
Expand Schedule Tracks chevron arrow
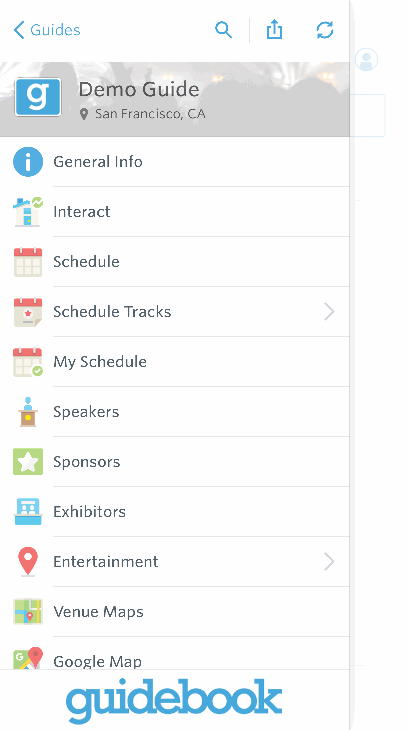coord(329,311)
